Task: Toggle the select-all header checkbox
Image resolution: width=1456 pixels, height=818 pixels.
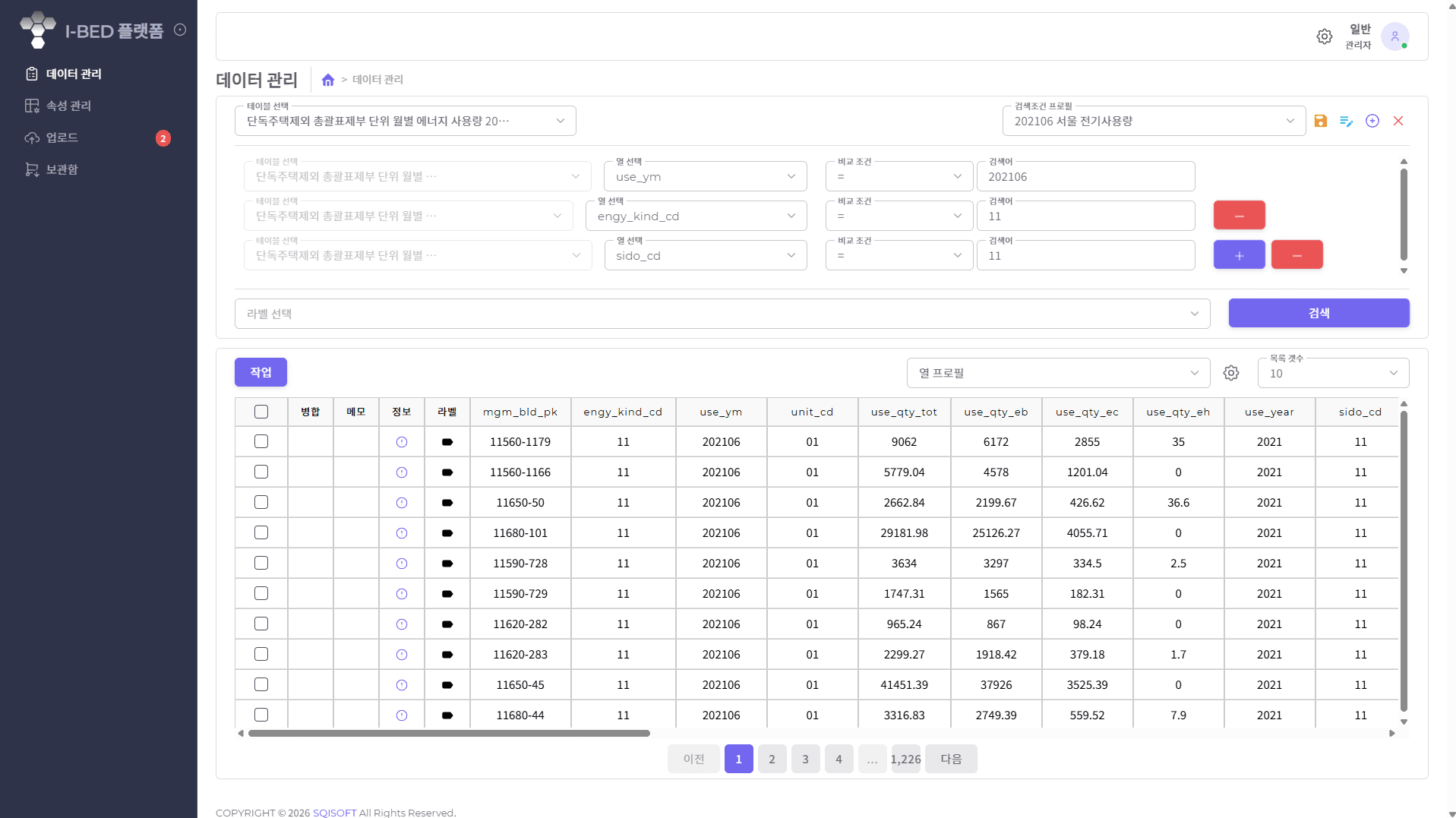Action: pos(261,412)
